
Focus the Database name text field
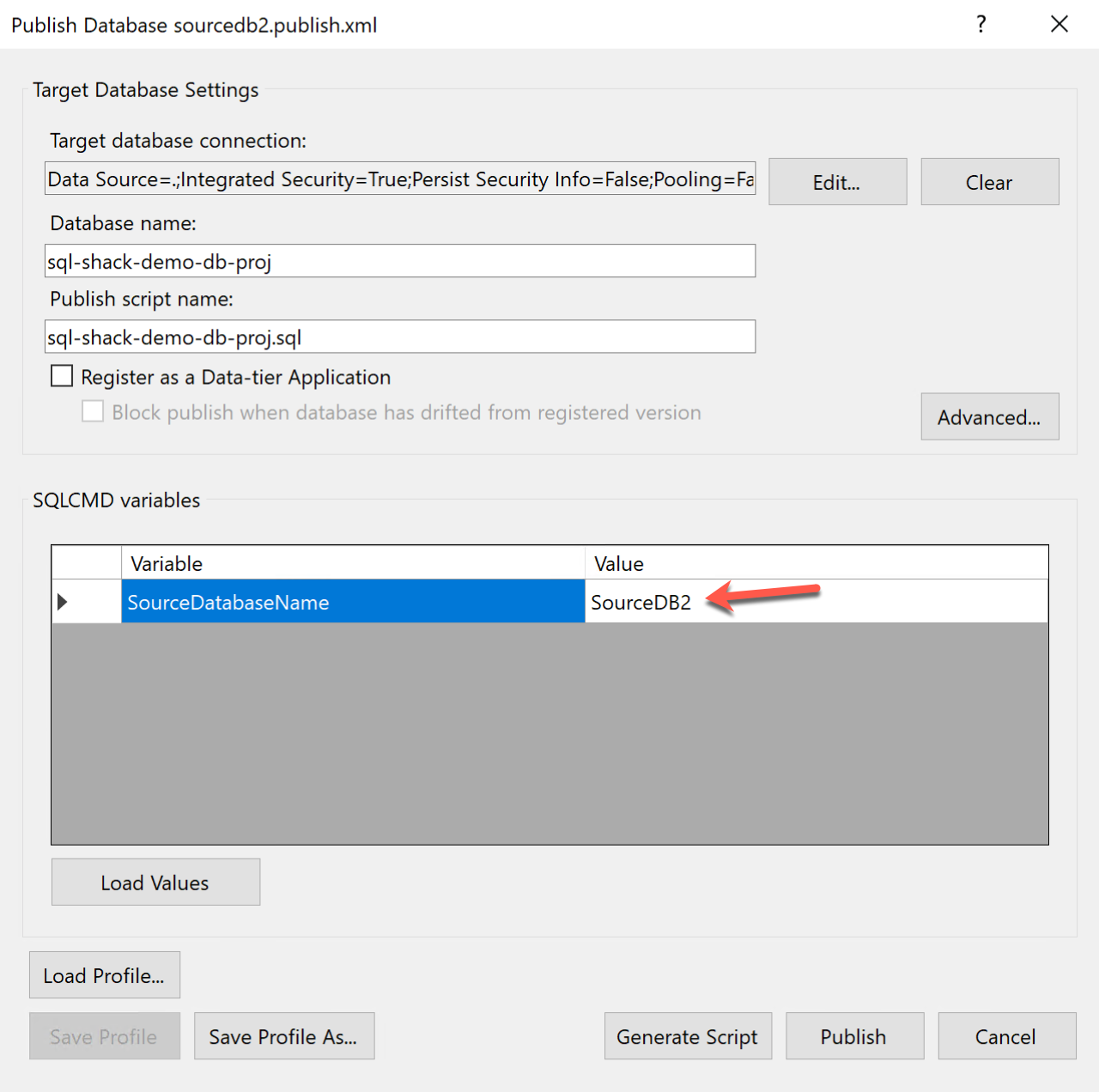(399, 261)
